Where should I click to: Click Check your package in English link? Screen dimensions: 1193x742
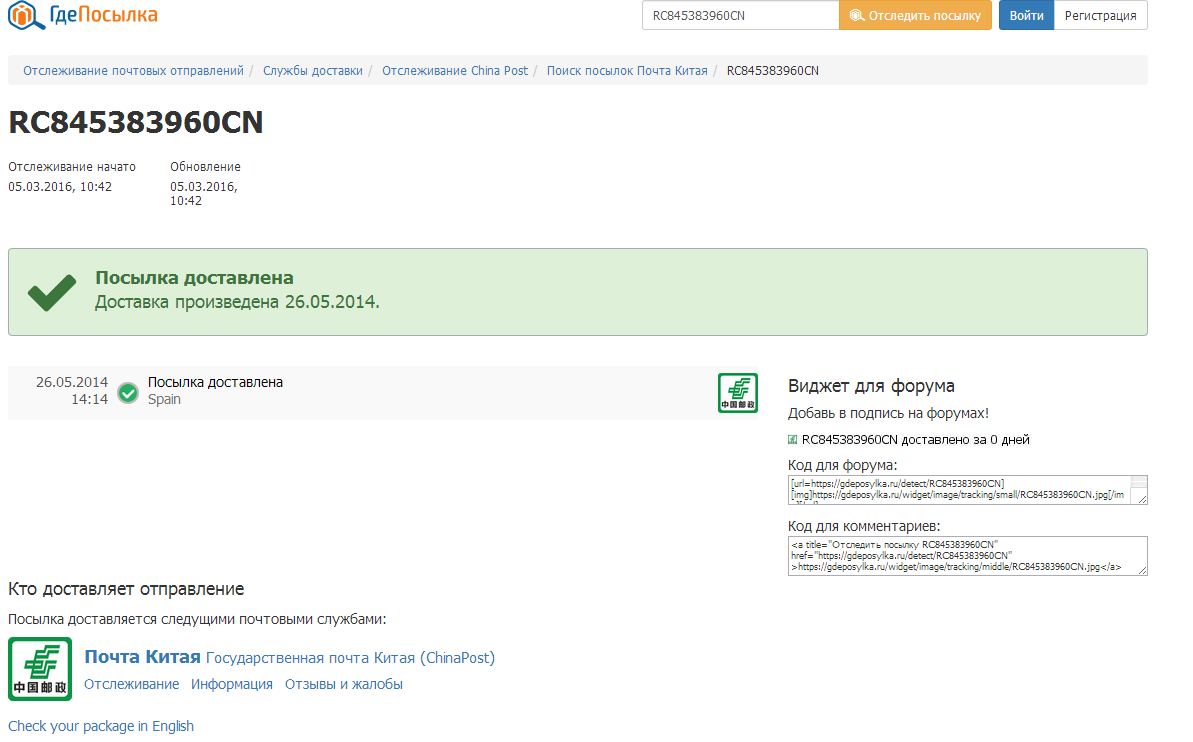coord(101,726)
